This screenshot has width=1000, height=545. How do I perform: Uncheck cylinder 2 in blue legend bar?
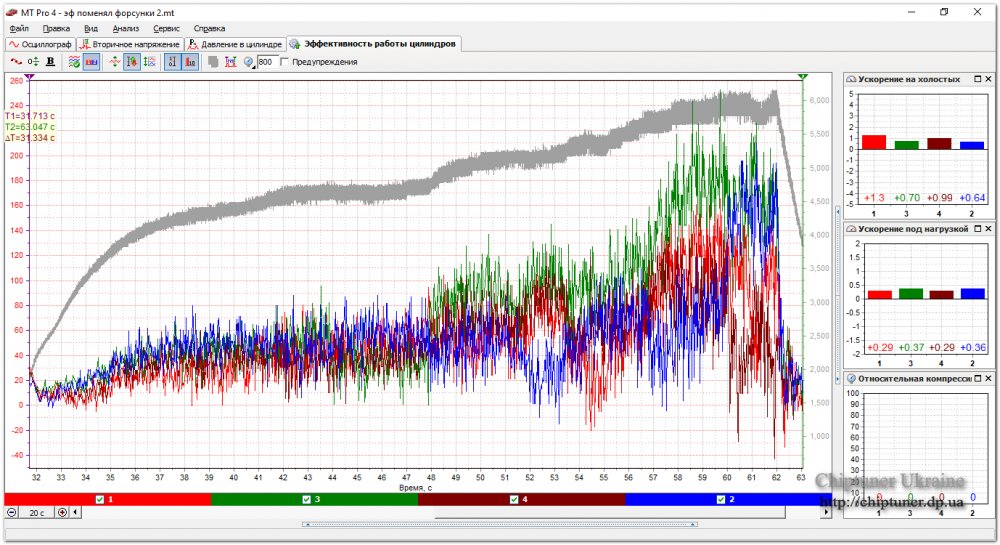pos(721,500)
